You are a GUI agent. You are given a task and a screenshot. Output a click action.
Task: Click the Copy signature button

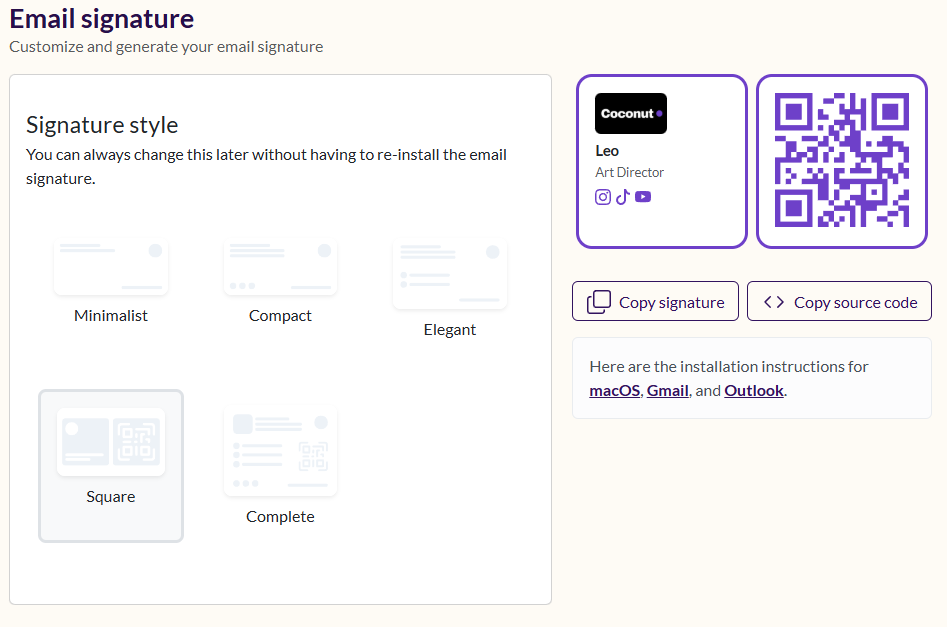pos(655,301)
